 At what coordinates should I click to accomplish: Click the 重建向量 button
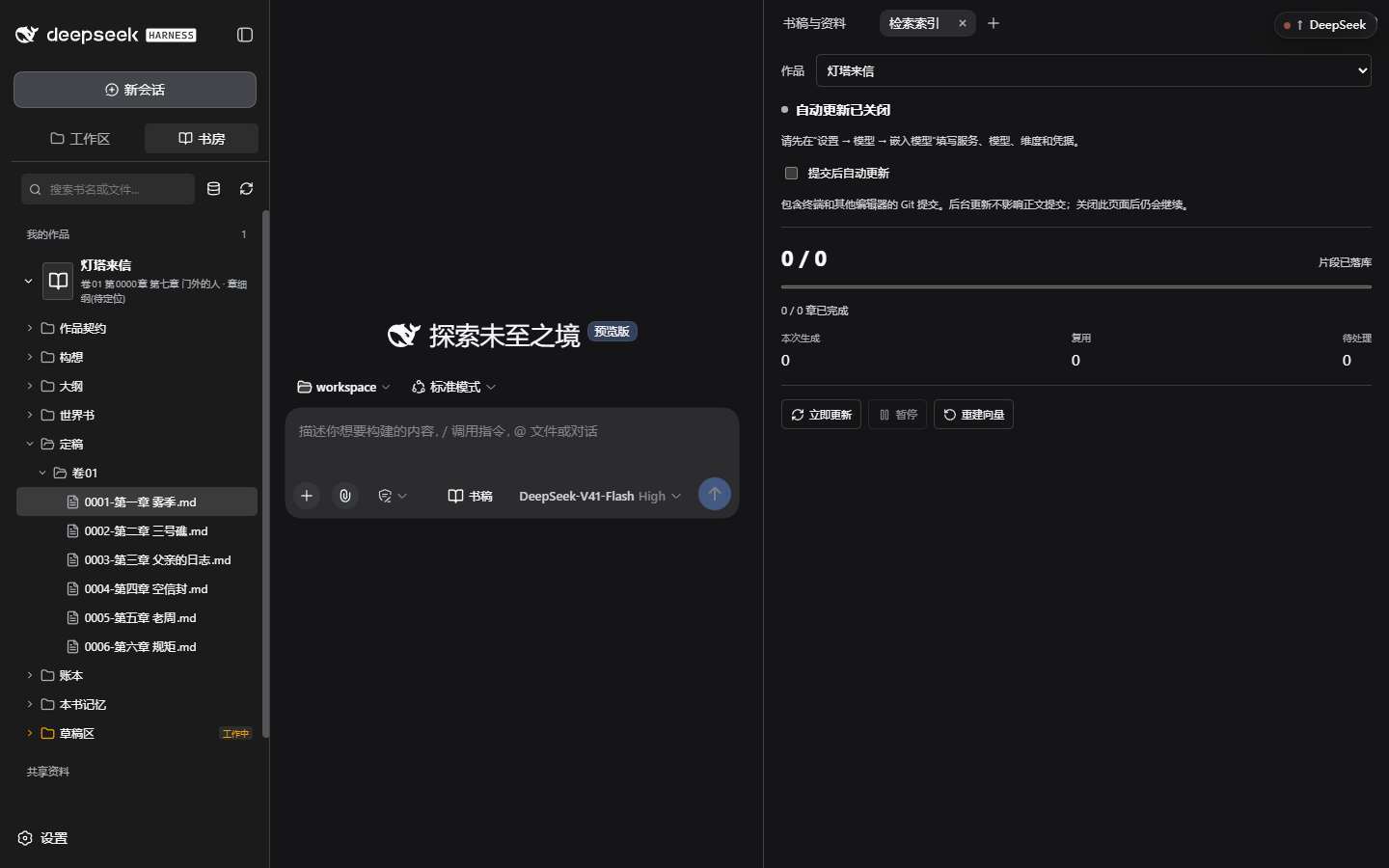(x=973, y=415)
